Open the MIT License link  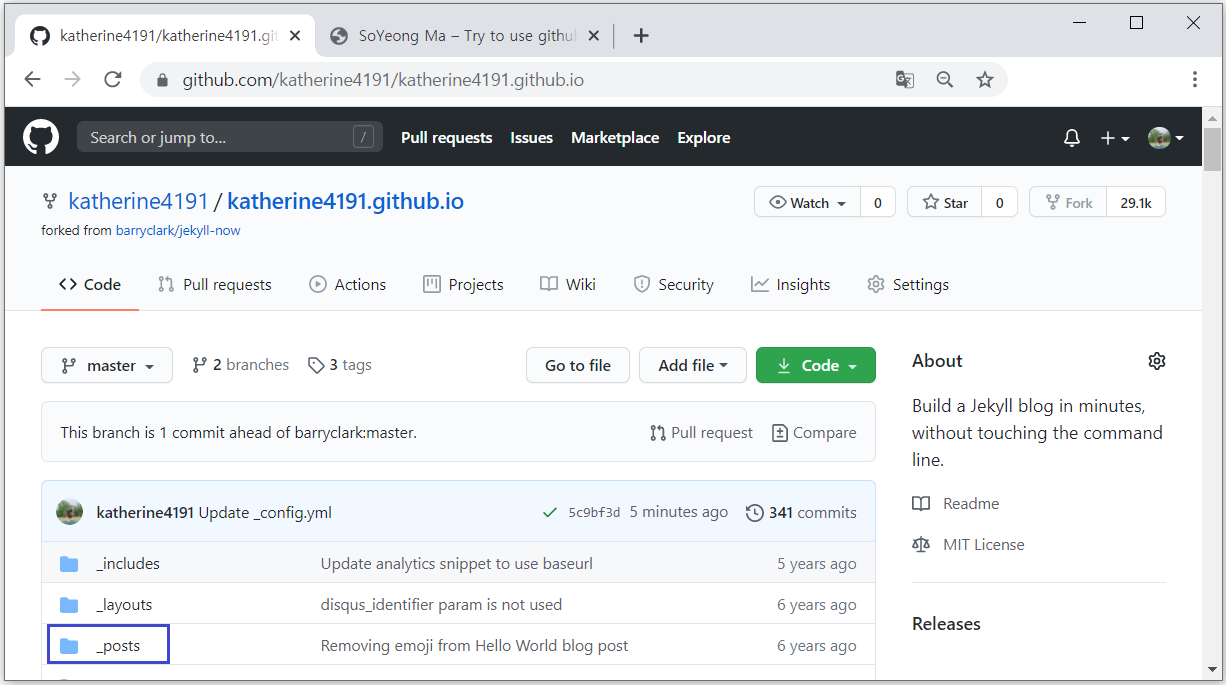[x=968, y=545]
